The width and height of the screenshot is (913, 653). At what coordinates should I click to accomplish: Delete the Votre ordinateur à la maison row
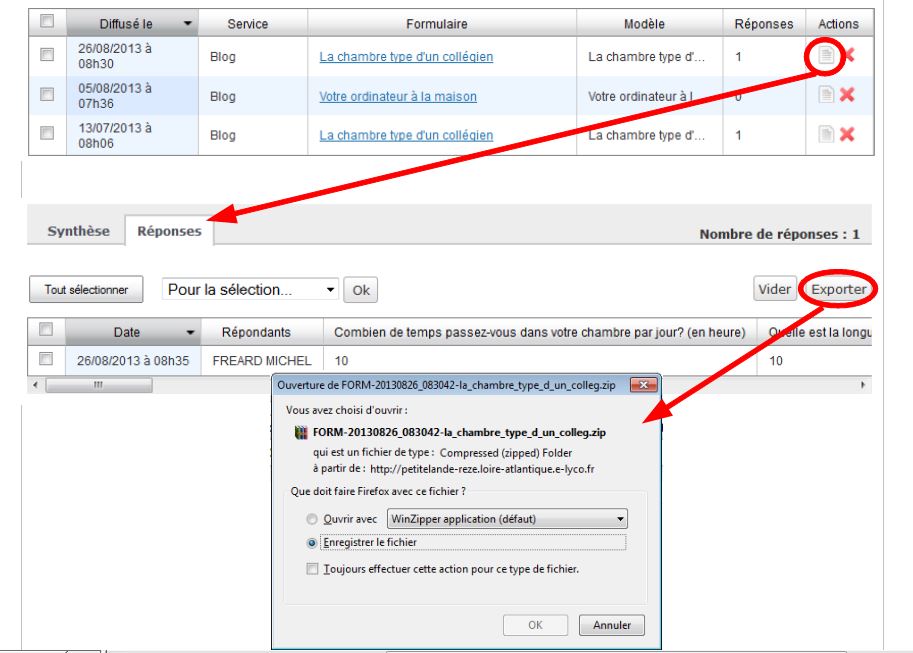(x=847, y=95)
